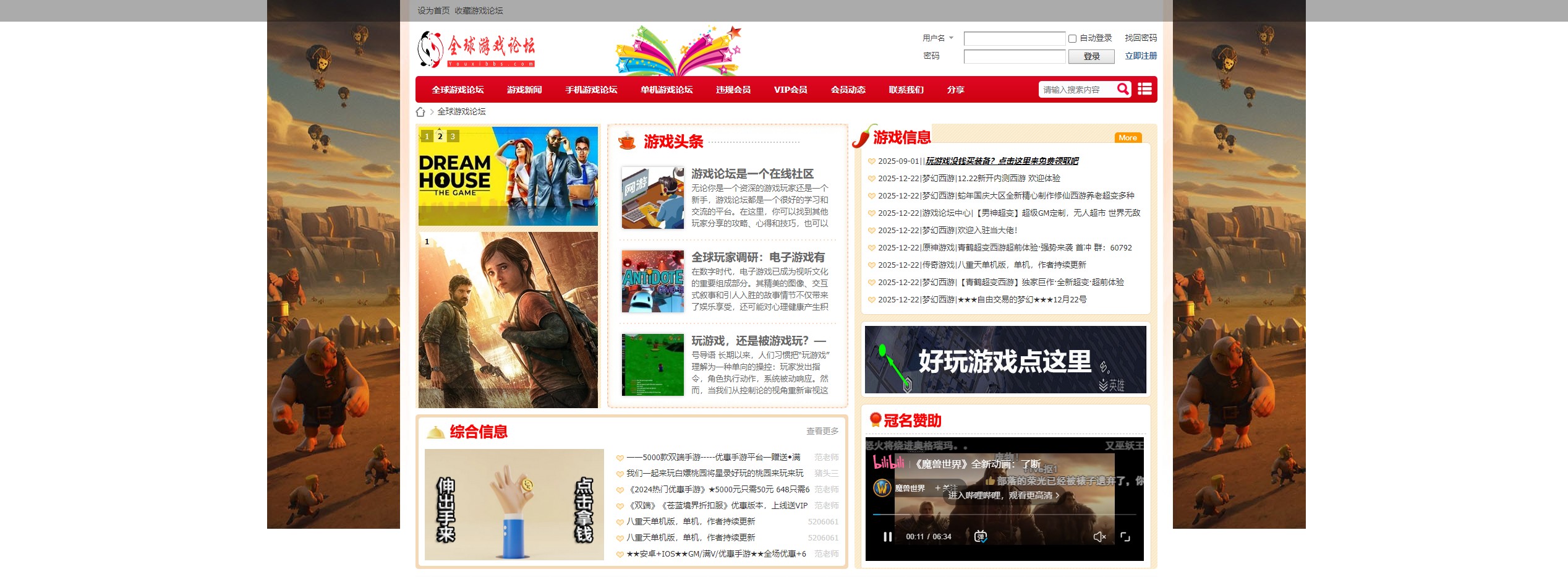Click the home icon in the breadcrumb
1568x577 pixels.
click(x=422, y=111)
